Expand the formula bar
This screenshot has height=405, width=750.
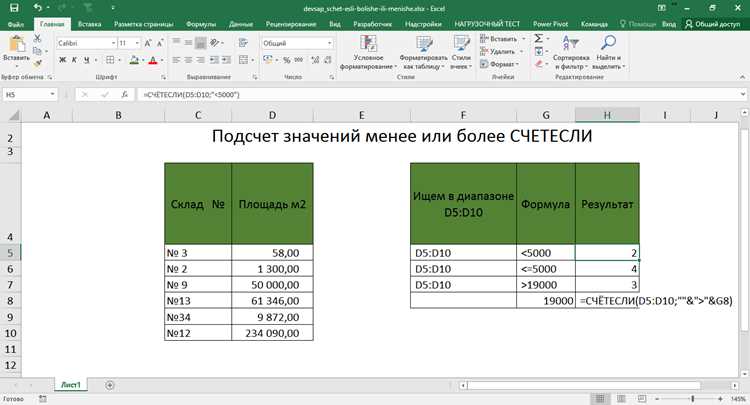tap(743, 95)
